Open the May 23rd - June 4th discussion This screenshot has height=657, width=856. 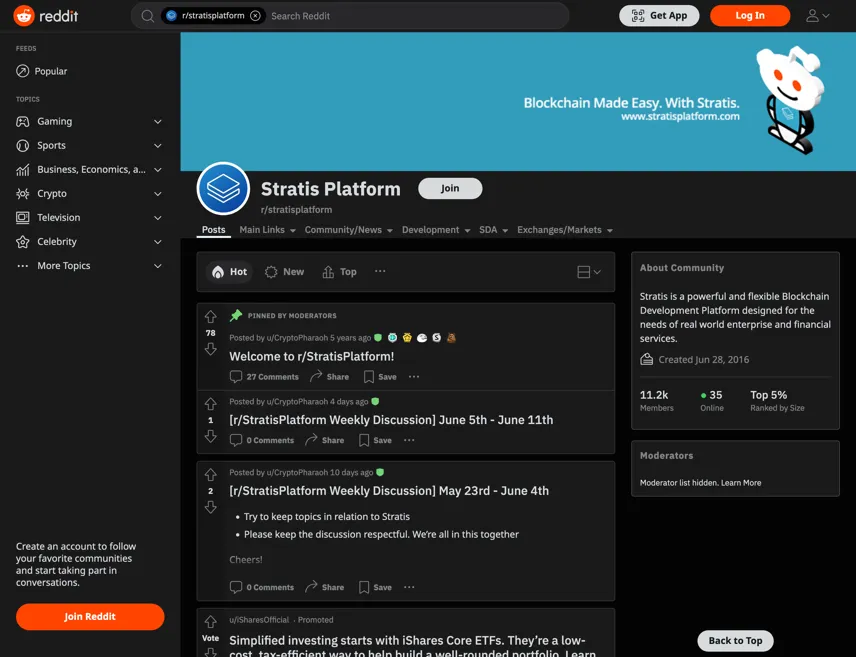point(389,491)
